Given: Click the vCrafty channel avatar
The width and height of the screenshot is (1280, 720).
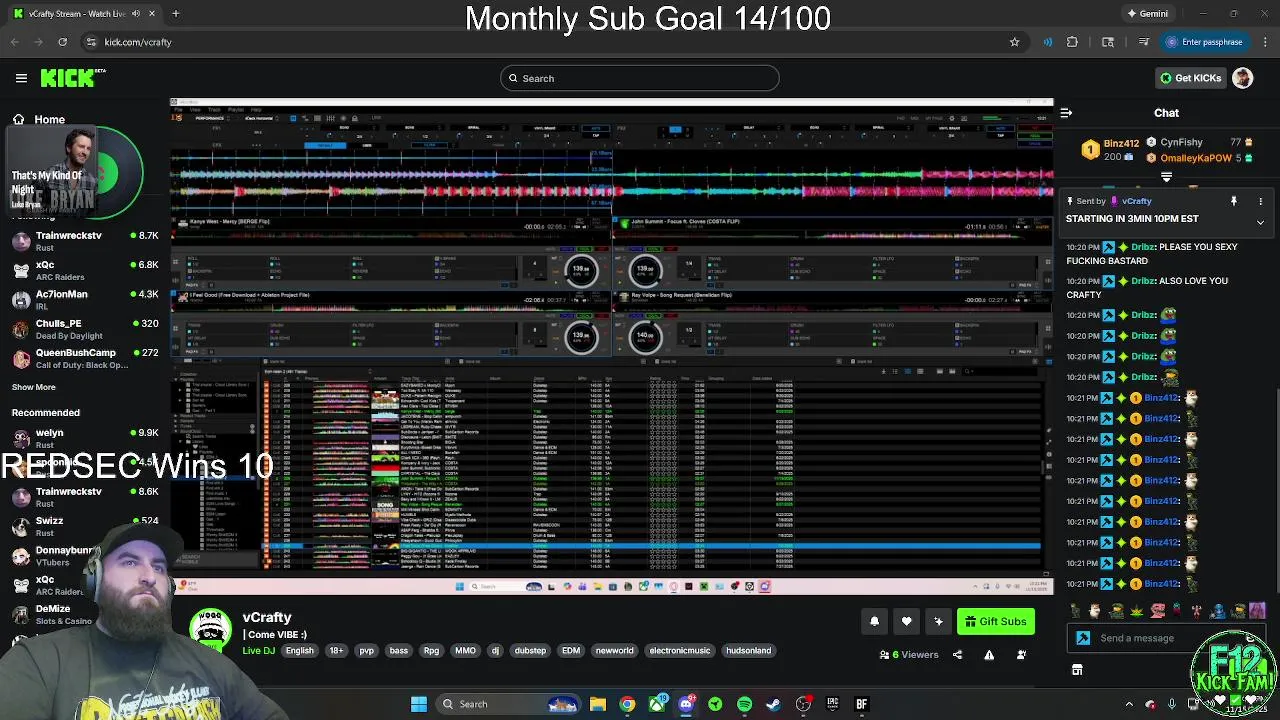Looking at the screenshot, I should (210, 630).
